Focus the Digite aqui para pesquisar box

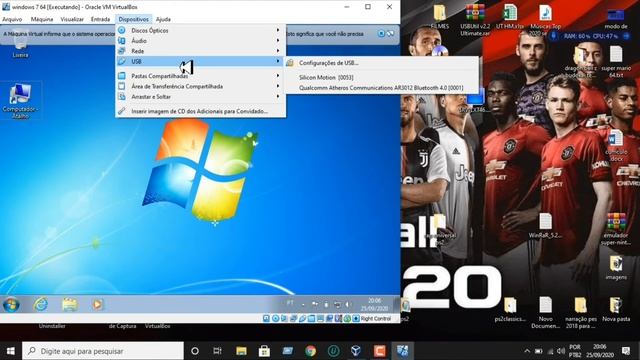coord(103,351)
